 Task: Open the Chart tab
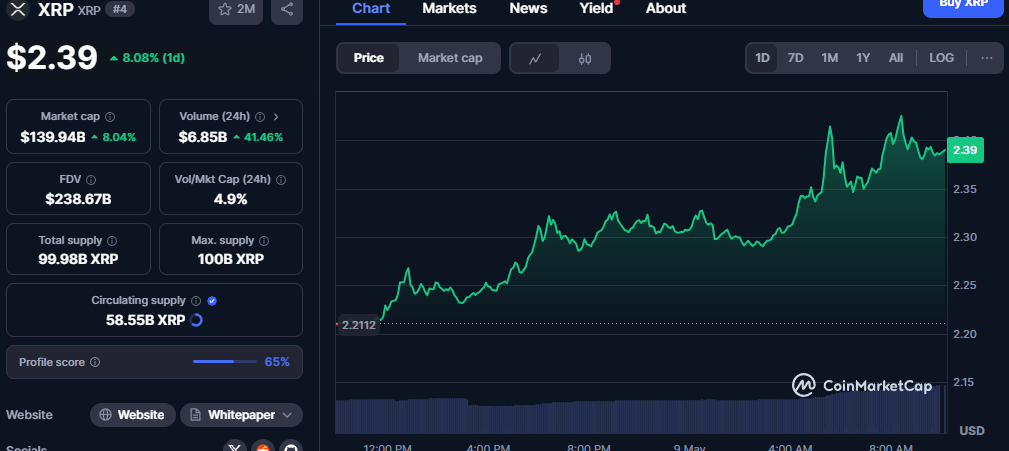click(x=371, y=9)
